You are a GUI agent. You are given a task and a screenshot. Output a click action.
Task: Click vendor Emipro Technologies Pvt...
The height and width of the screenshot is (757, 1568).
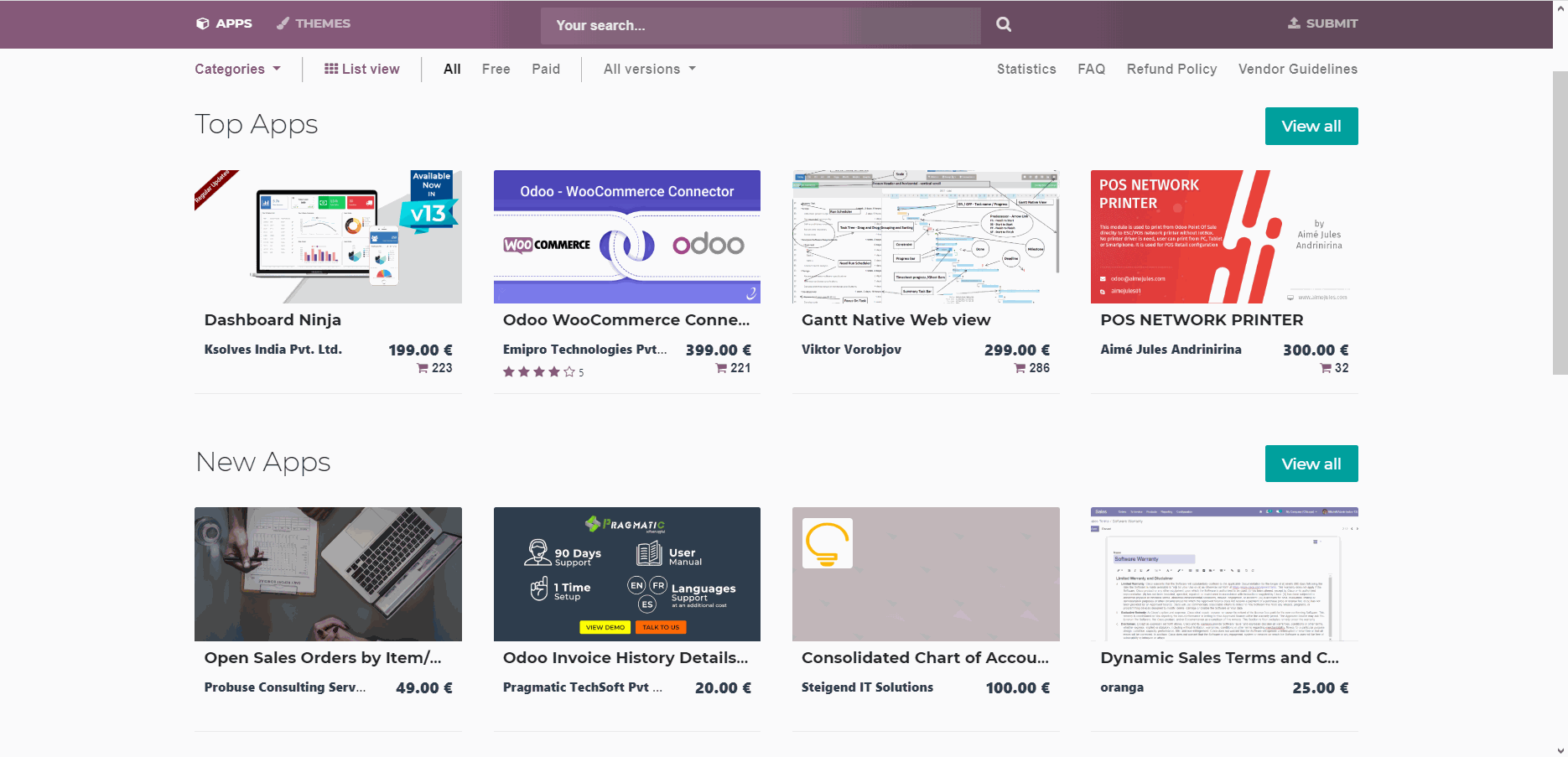tap(585, 349)
